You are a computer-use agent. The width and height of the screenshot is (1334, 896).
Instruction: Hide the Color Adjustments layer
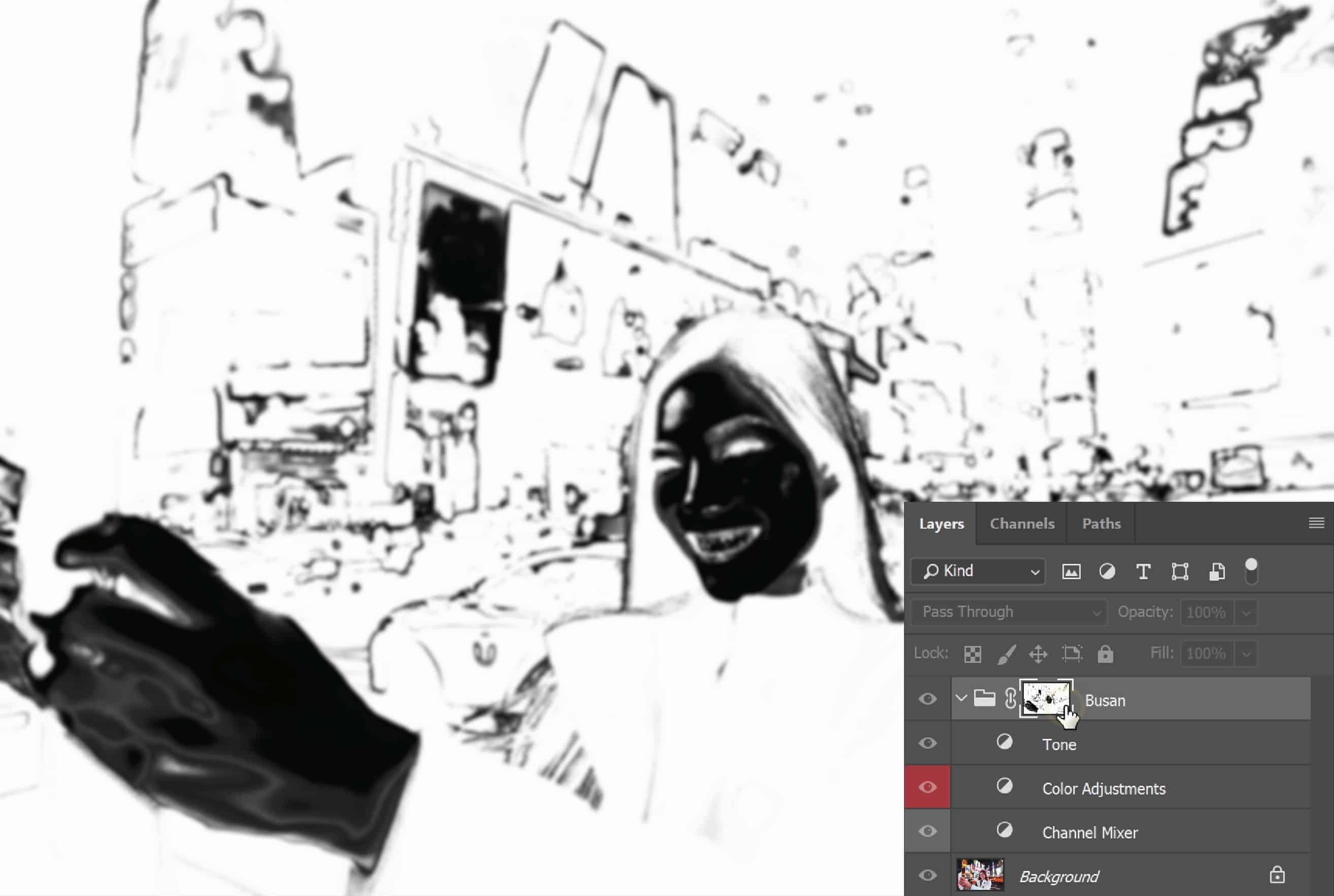pos(927,787)
